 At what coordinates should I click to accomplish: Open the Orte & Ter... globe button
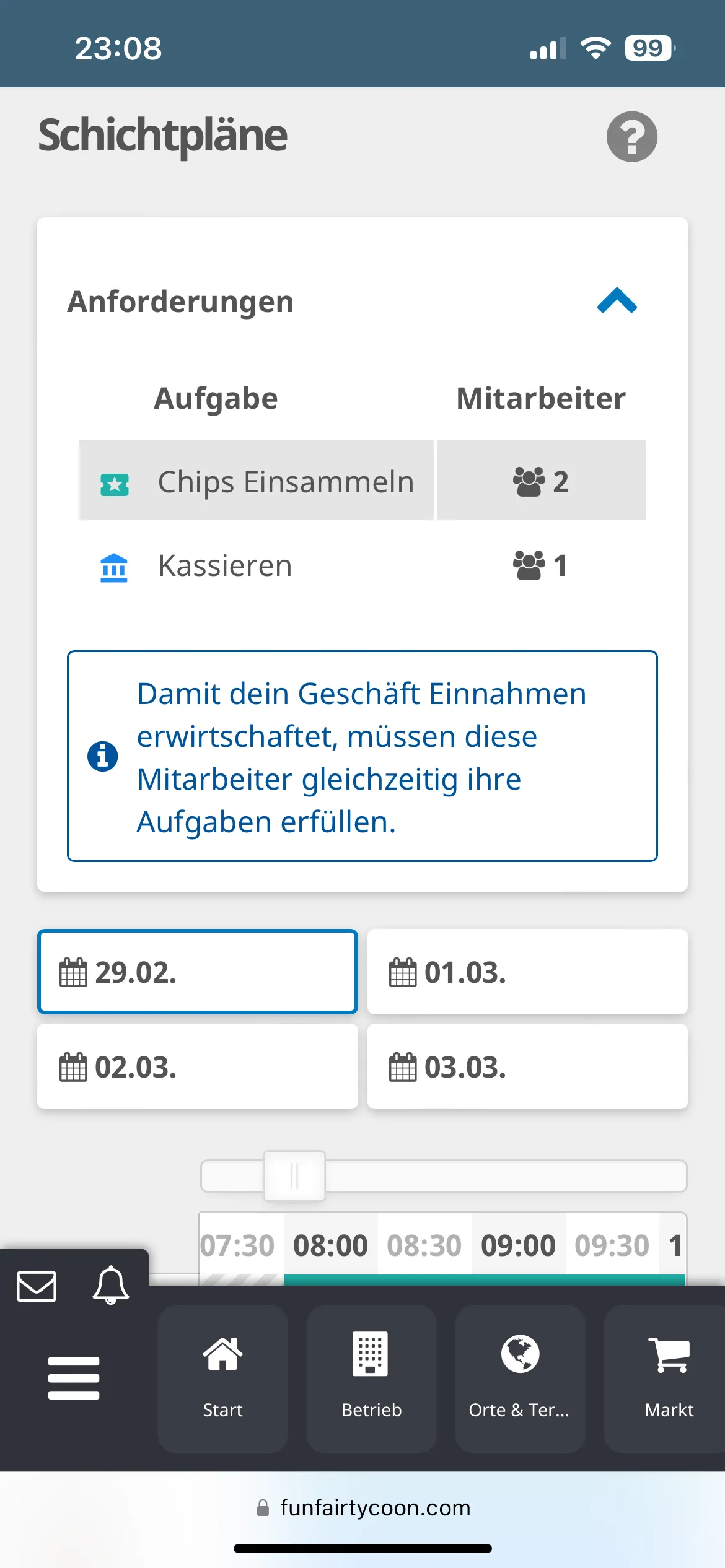pyautogui.click(x=520, y=1378)
